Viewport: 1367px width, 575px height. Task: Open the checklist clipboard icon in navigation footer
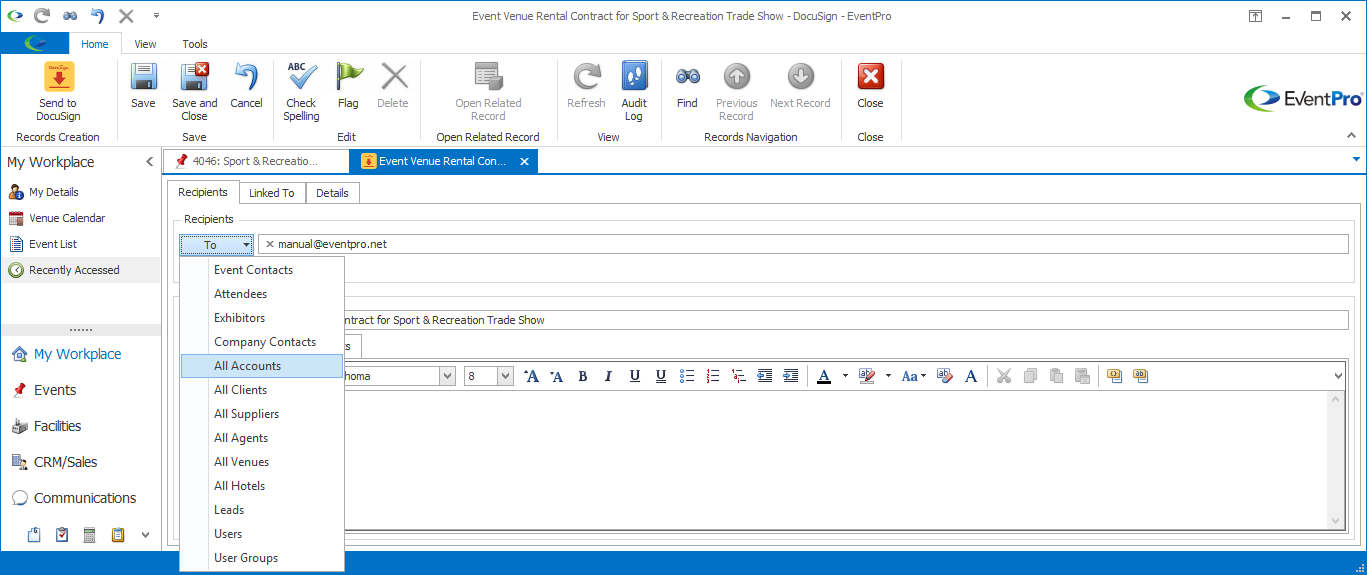click(x=62, y=535)
